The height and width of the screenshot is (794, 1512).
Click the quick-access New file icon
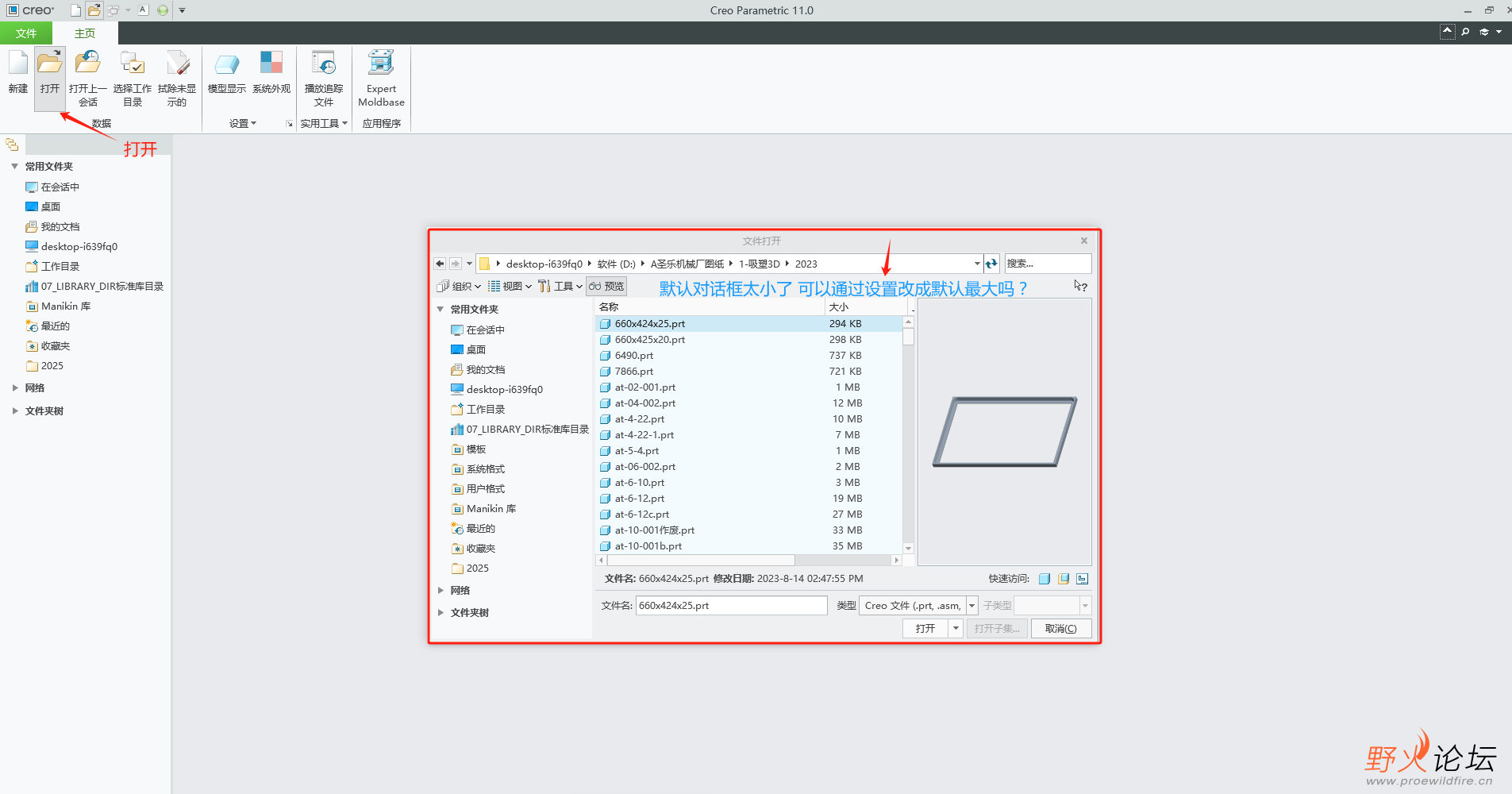coord(75,10)
